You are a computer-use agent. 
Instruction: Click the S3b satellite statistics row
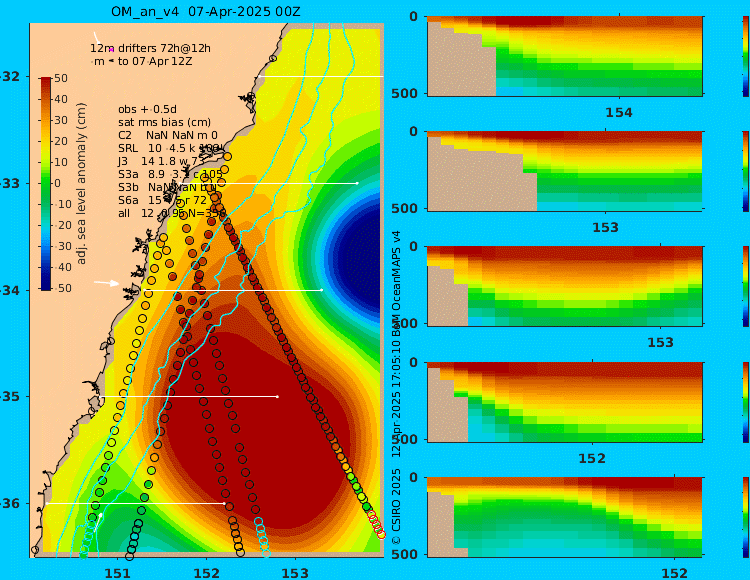167,187
